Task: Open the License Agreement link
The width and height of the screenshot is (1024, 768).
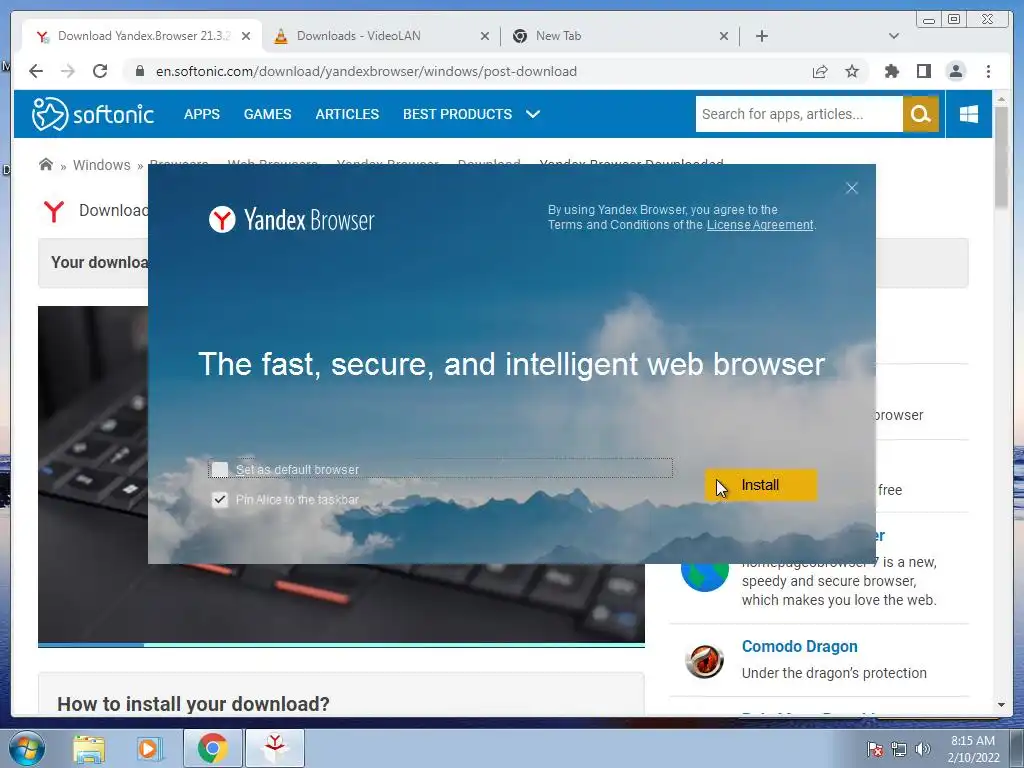Action: click(x=760, y=225)
